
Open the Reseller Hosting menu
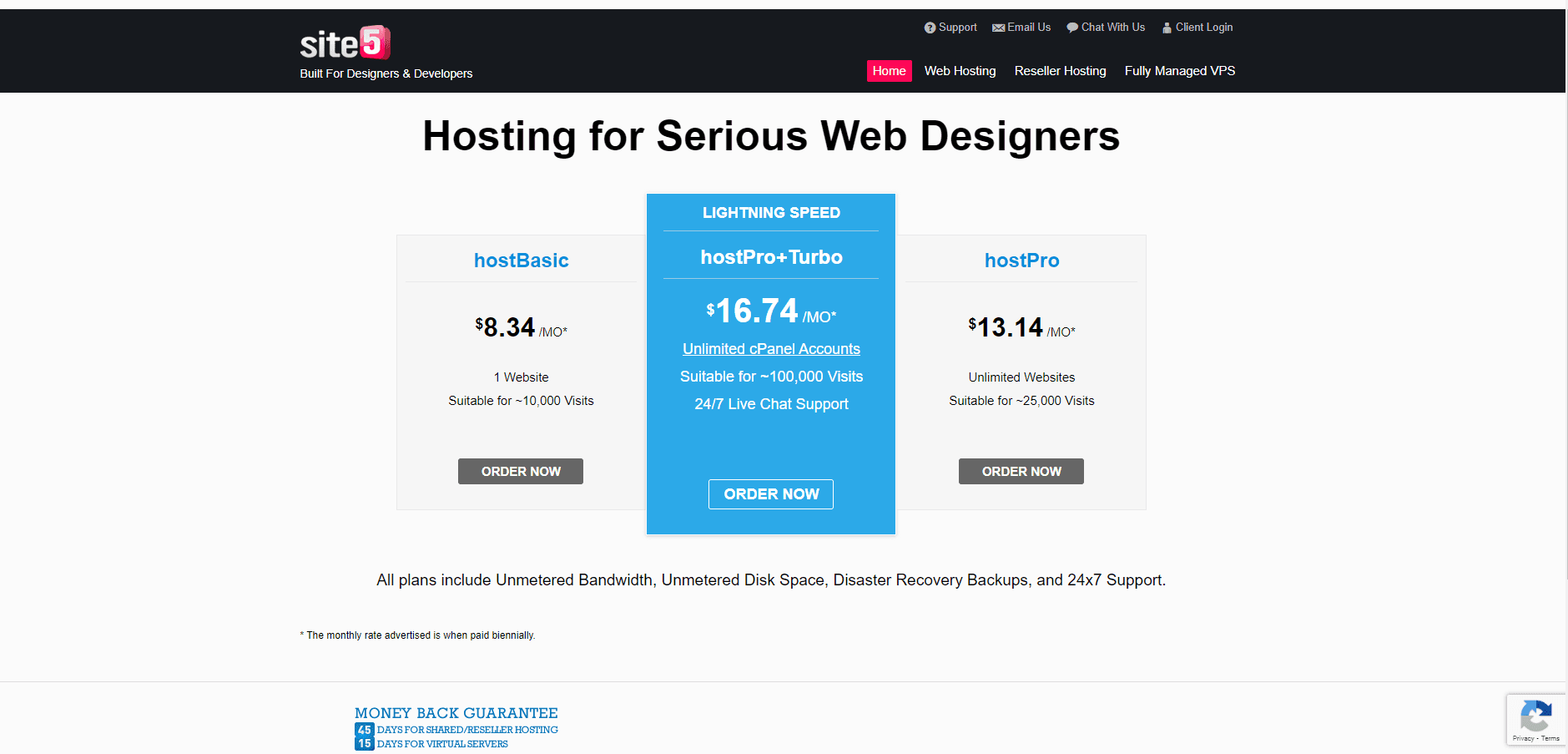point(1060,71)
